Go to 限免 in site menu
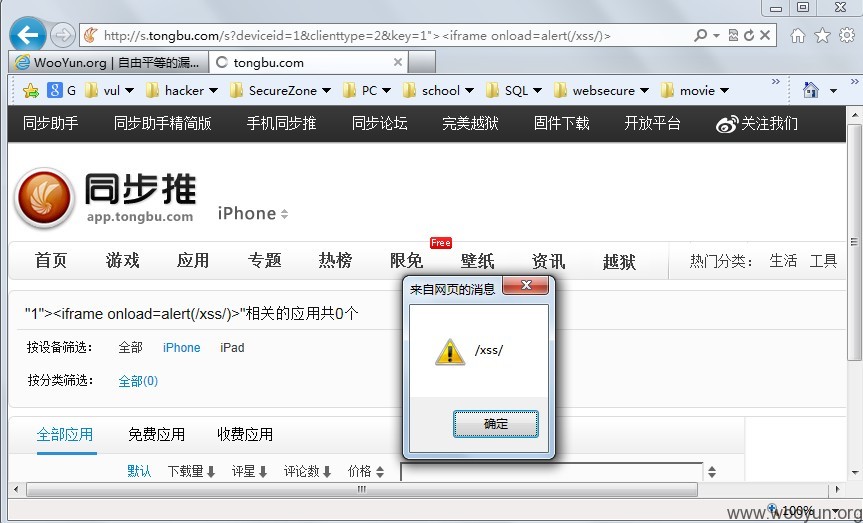 point(406,260)
